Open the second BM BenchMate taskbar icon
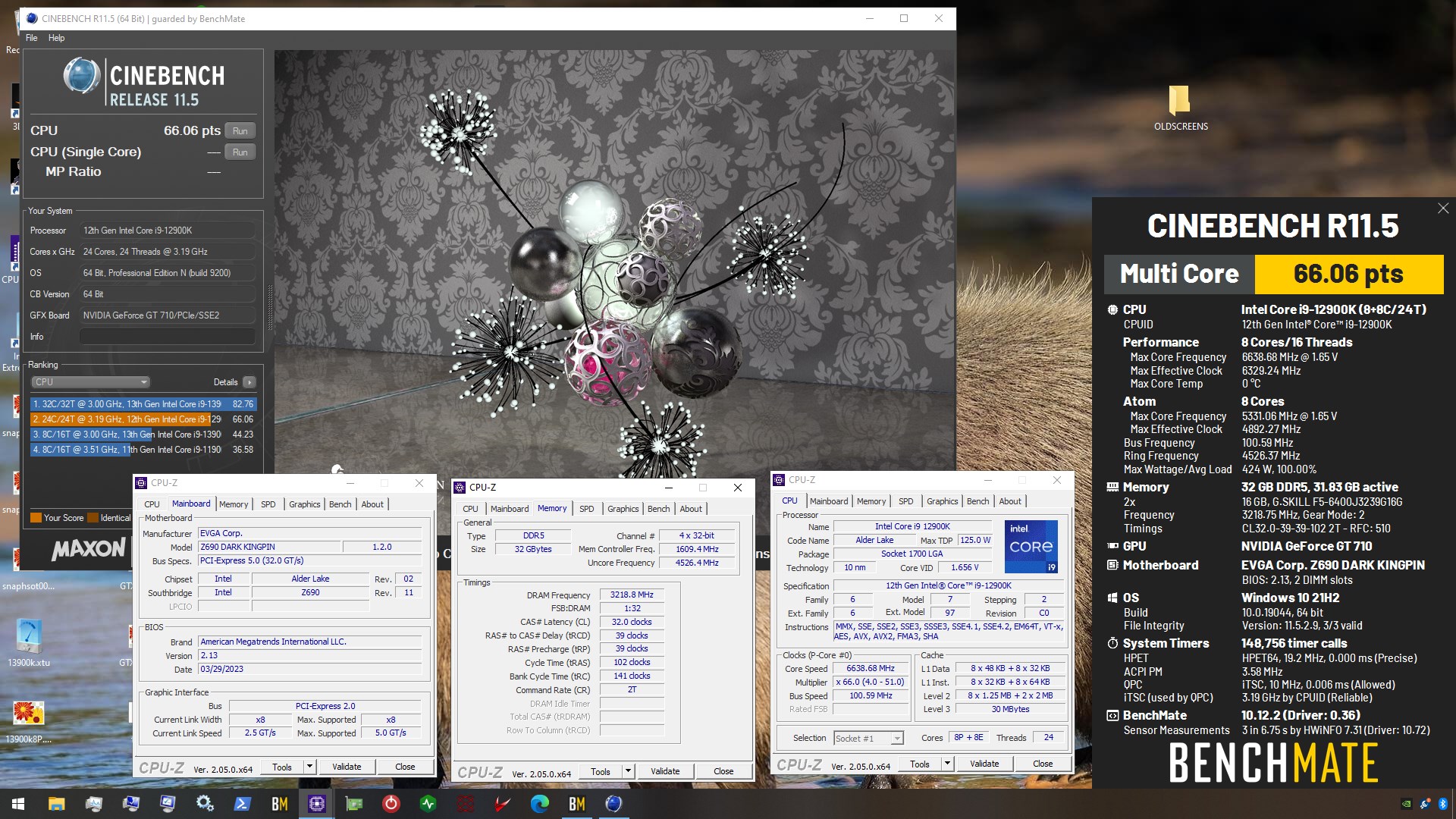1456x819 pixels. [x=576, y=804]
